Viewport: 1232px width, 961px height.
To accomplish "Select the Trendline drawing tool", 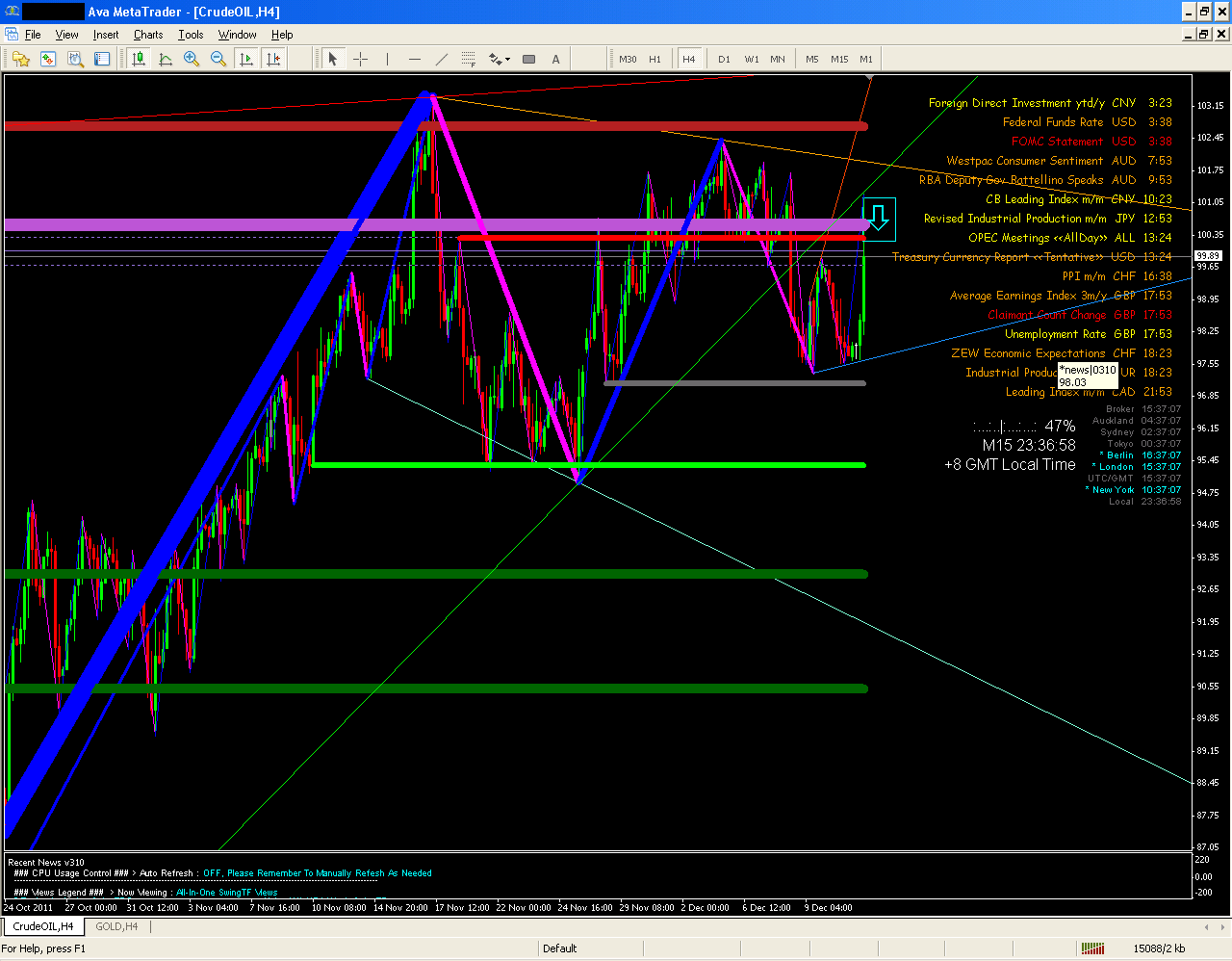I will point(443,59).
